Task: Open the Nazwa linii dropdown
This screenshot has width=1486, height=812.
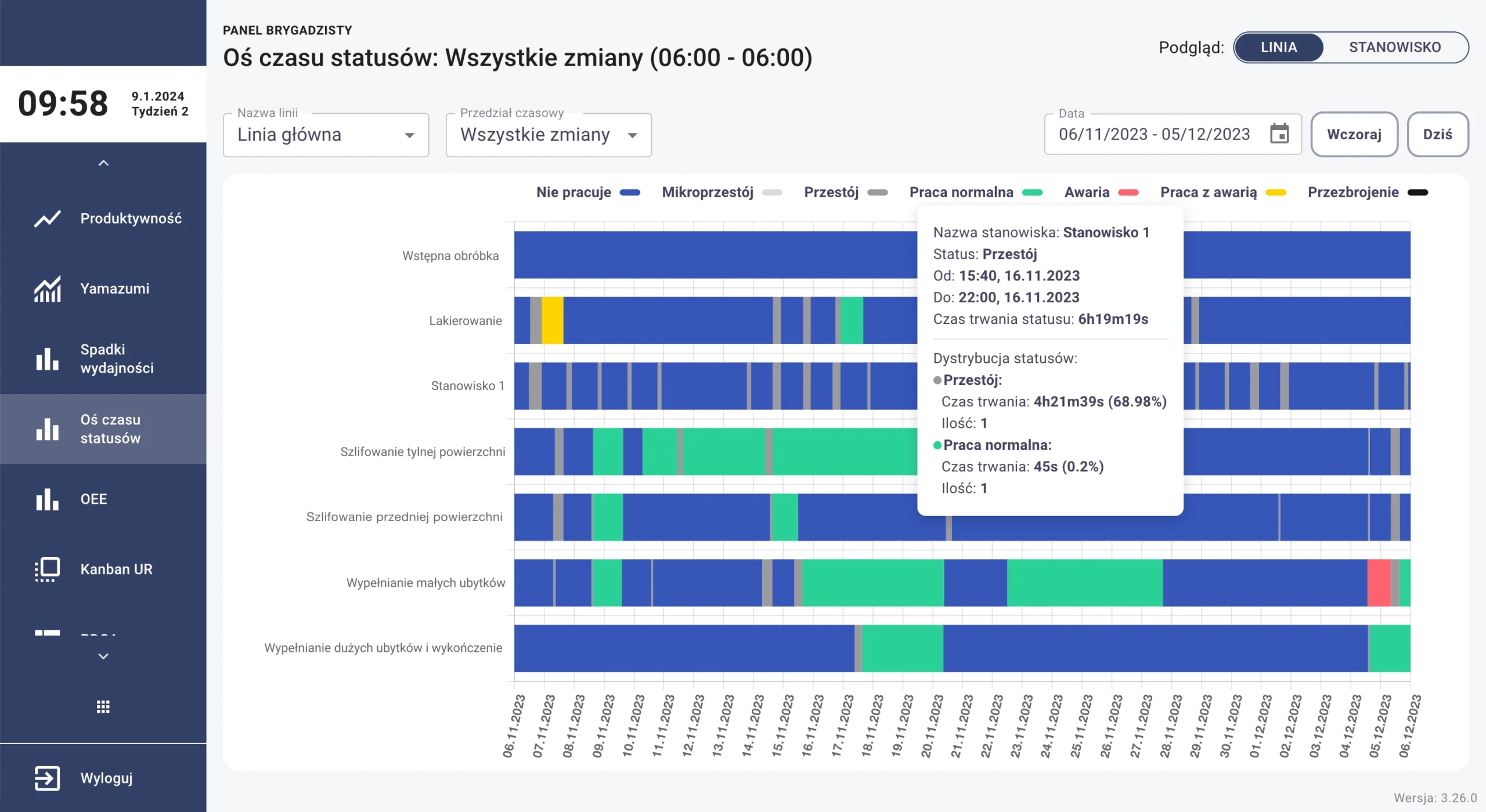Action: click(x=326, y=135)
